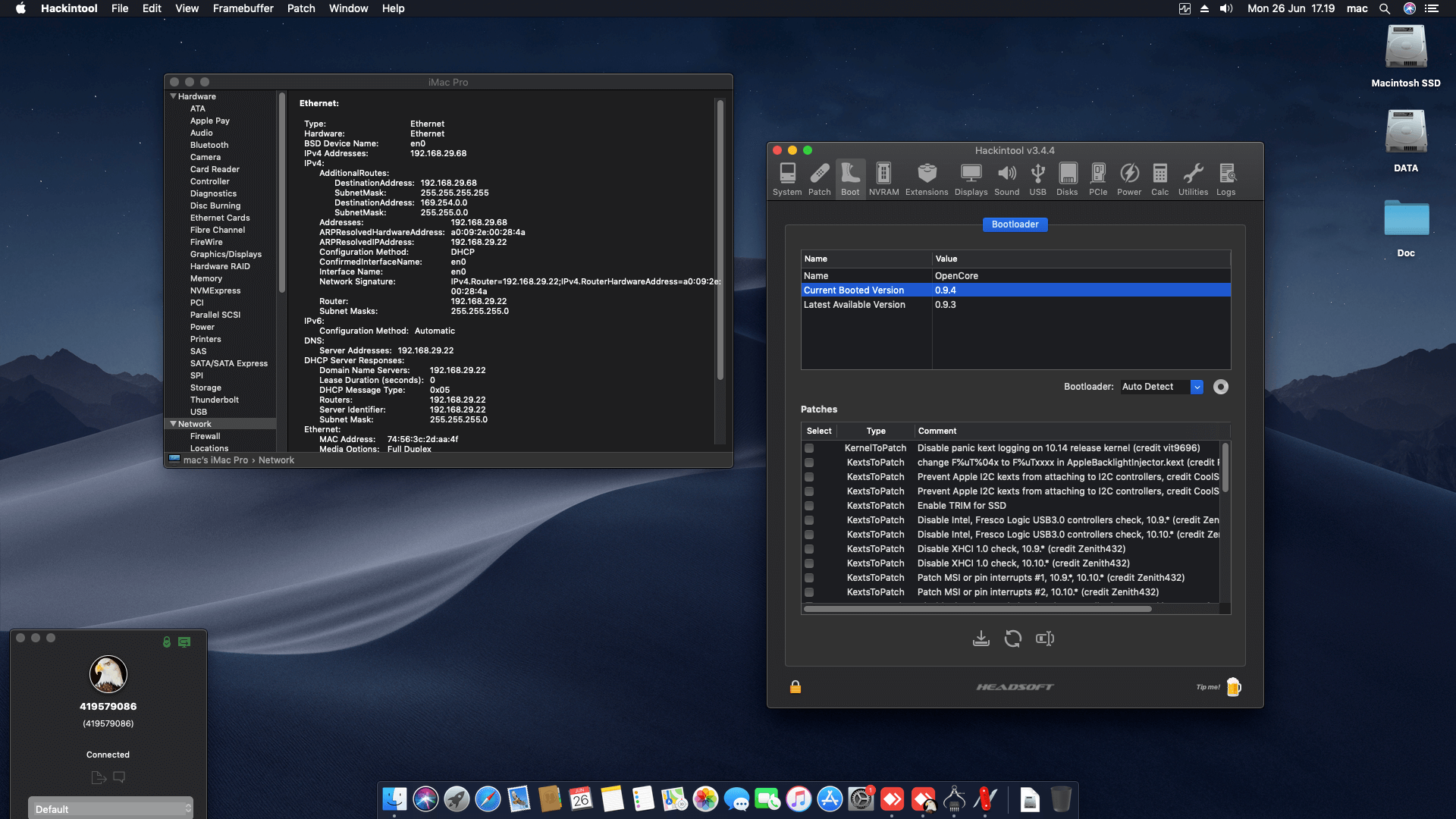Open the File menu

click(x=120, y=8)
